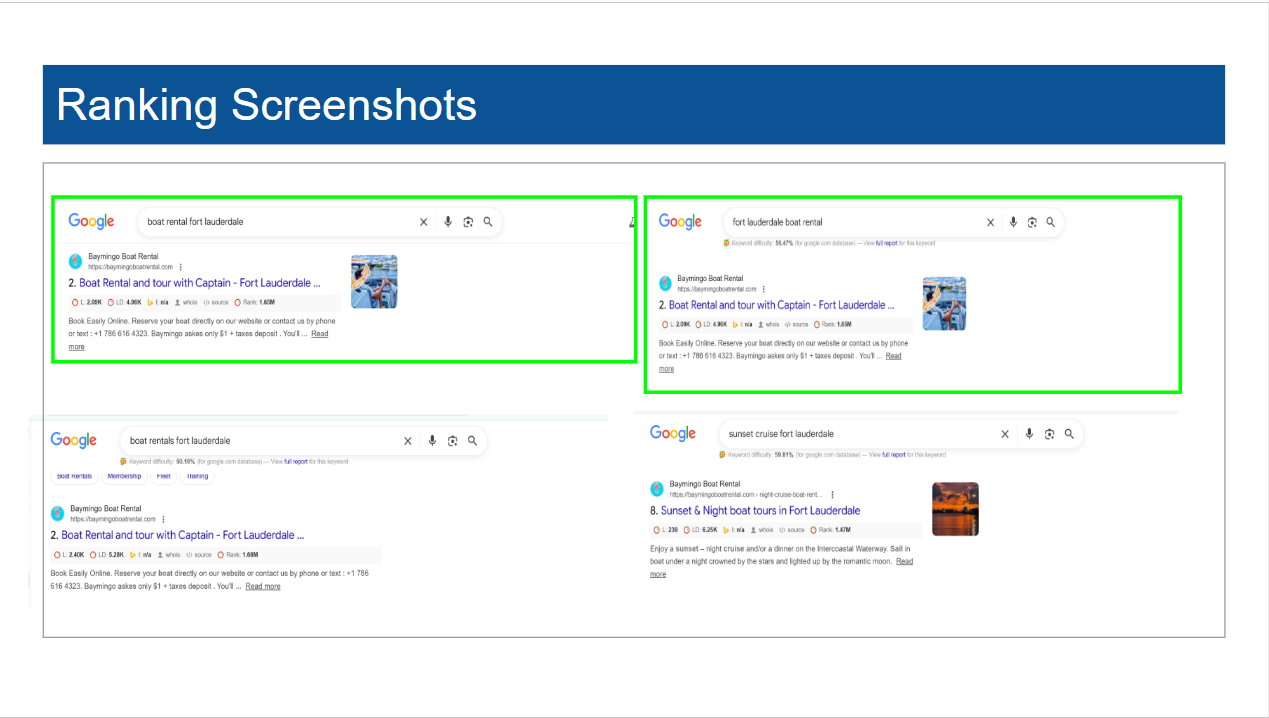The image size is (1269, 718).
Task: Click 'Read more' in 'boat rentals fort lauderdale' snippet
Action: coord(263,587)
